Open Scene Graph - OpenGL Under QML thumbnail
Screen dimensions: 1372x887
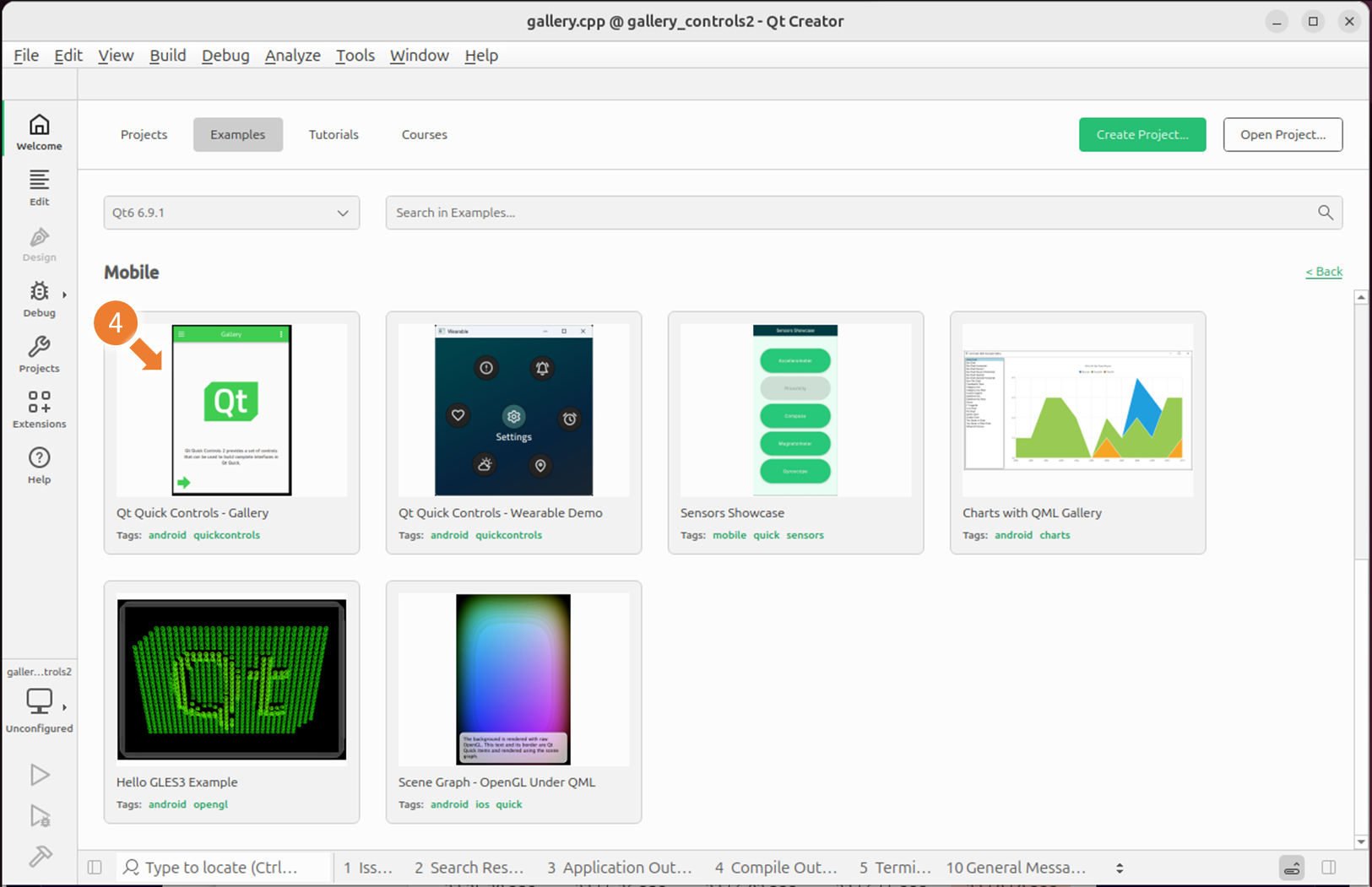pos(513,679)
